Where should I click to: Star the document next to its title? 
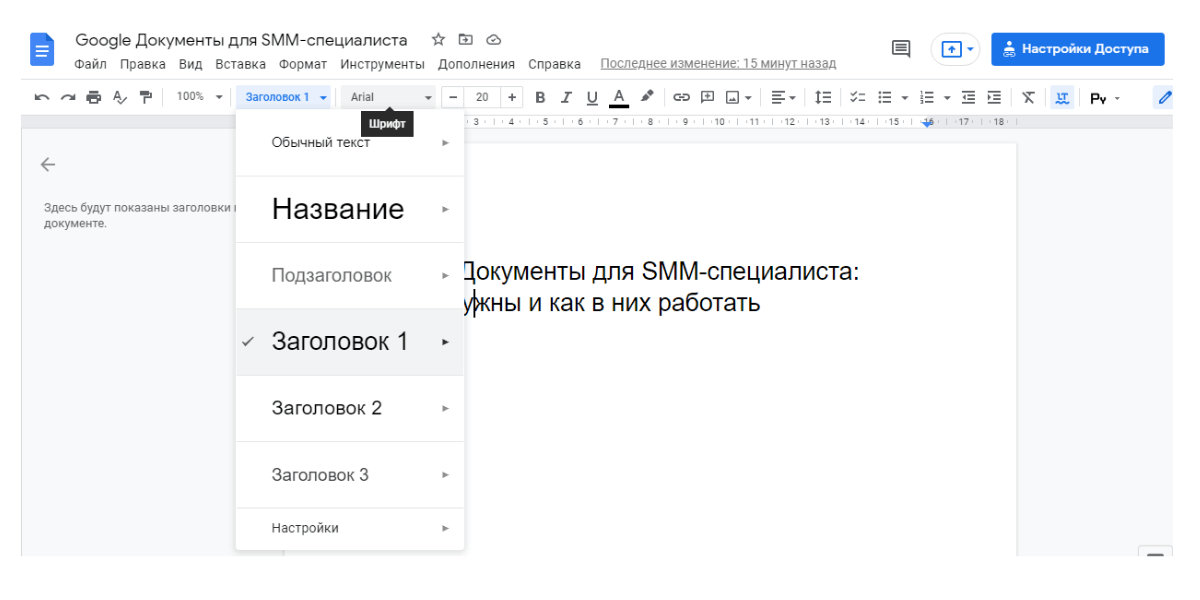438,40
